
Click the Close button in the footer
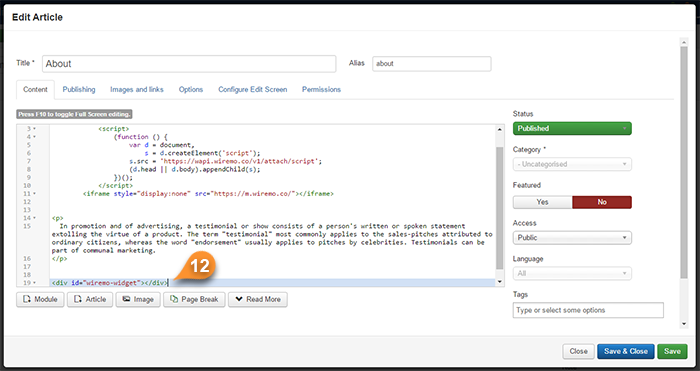pos(578,351)
